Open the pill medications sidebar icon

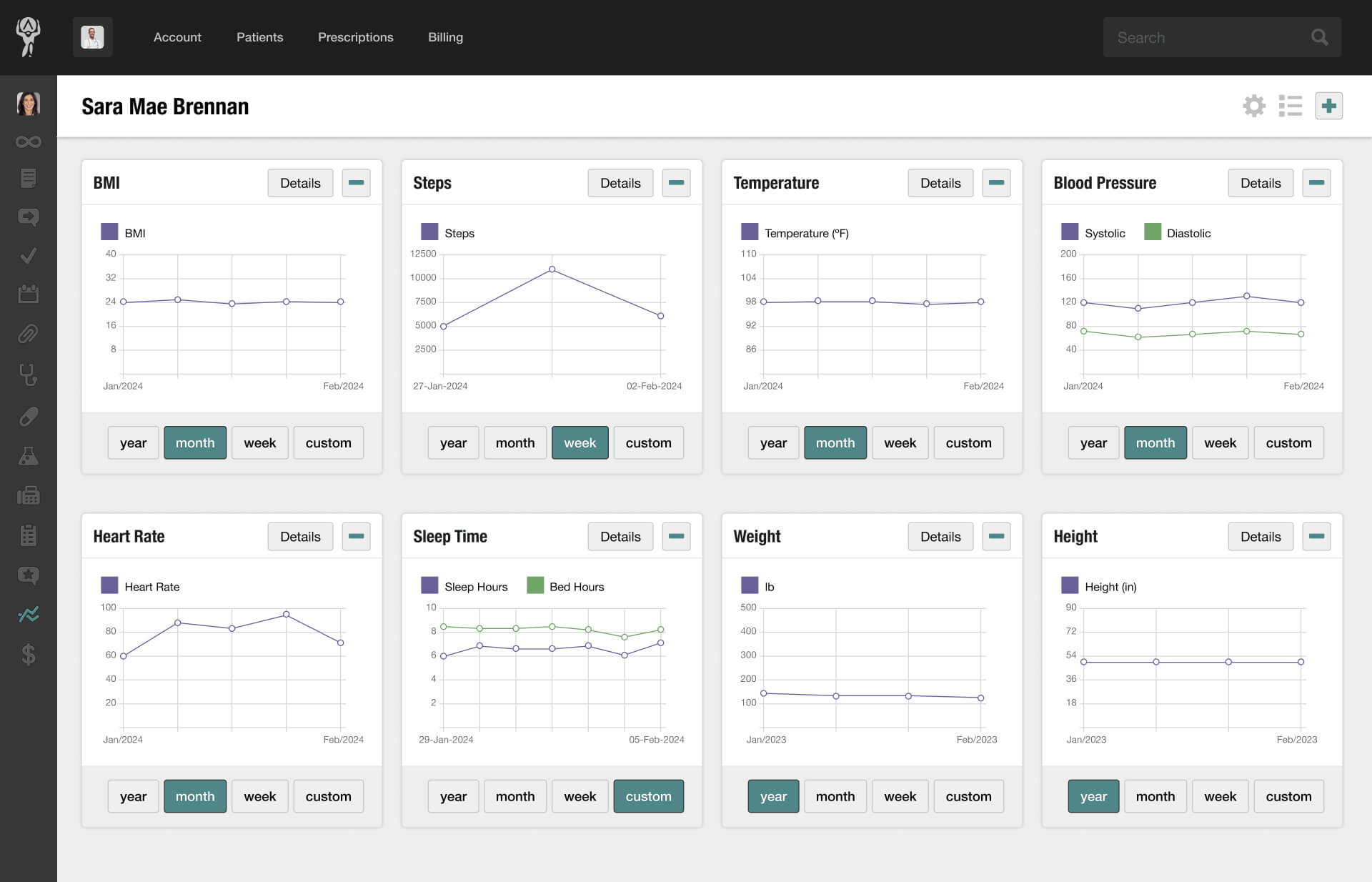[28, 416]
